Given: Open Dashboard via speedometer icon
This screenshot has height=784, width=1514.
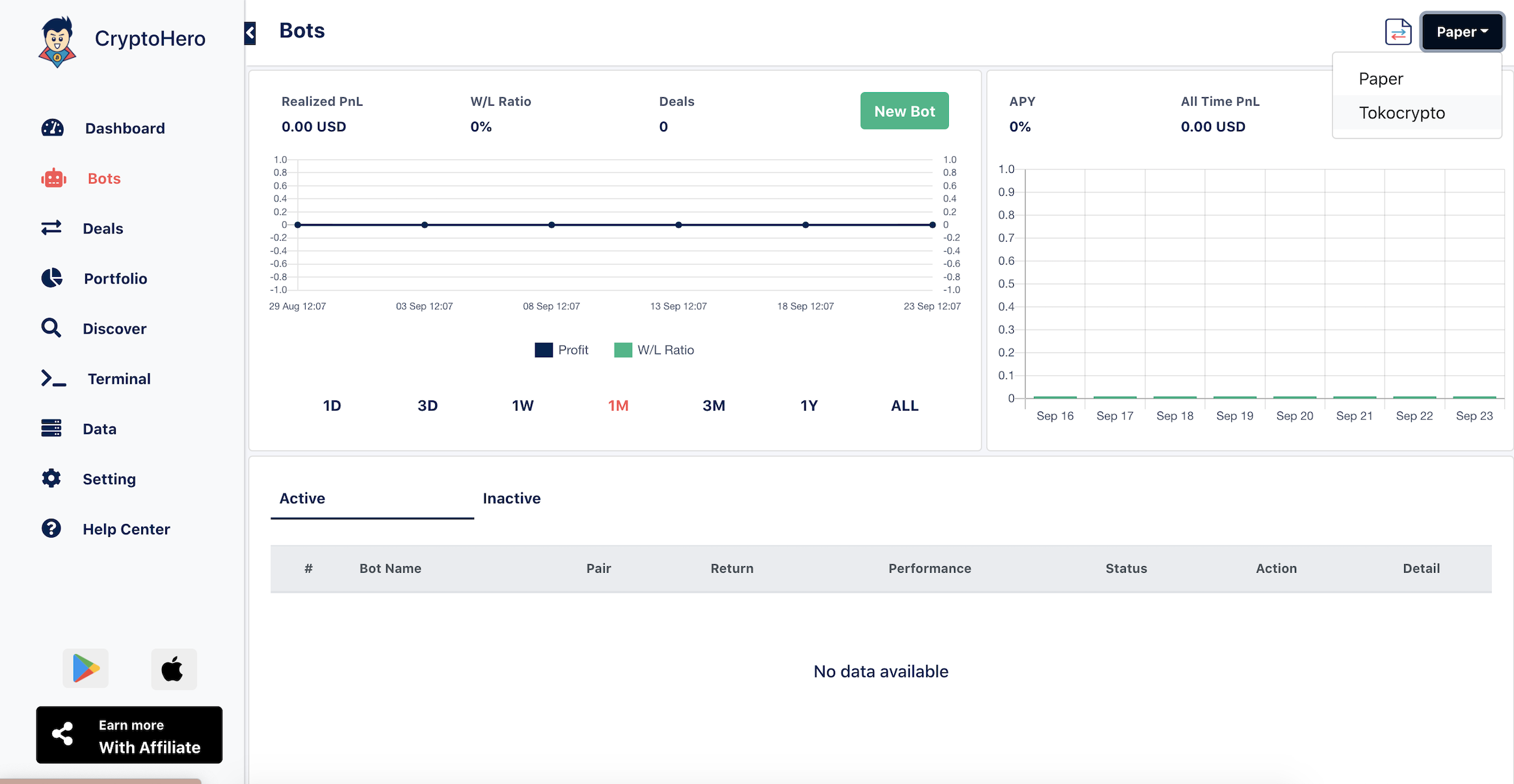Looking at the screenshot, I should [53, 128].
